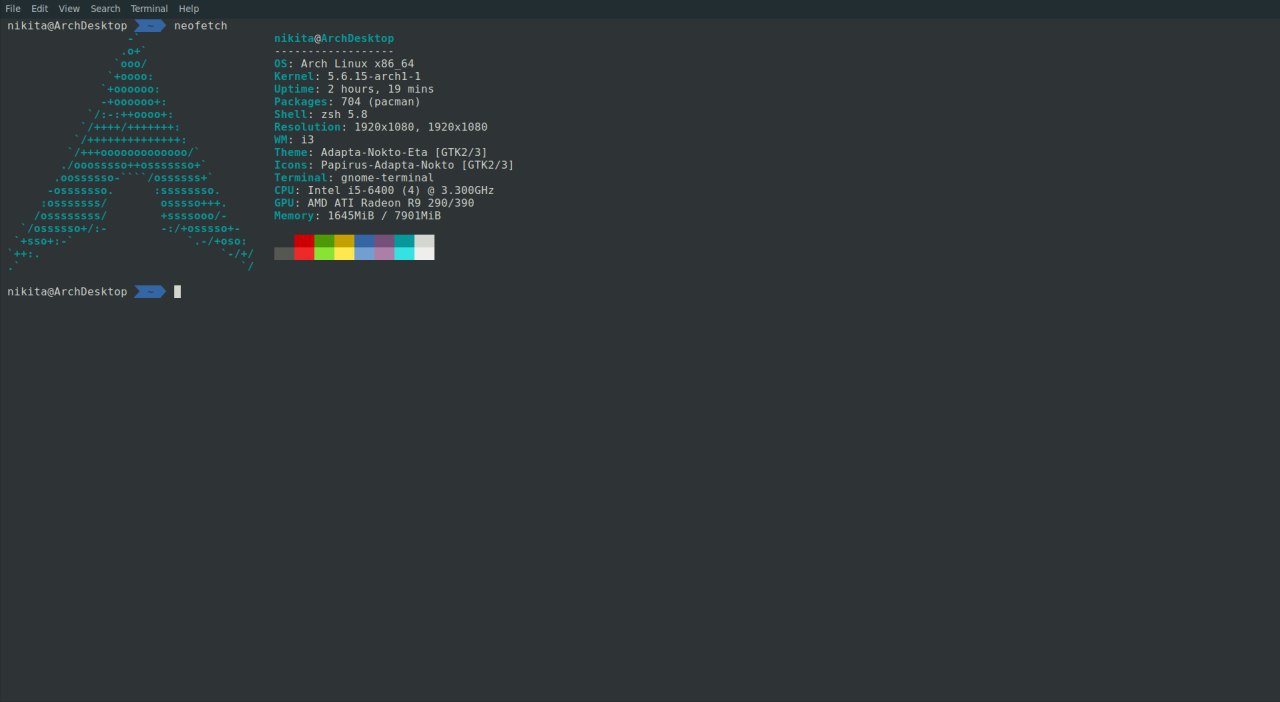The height and width of the screenshot is (702, 1280).
Task: Click the dark green color block
Action: click(x=324, y=241)
